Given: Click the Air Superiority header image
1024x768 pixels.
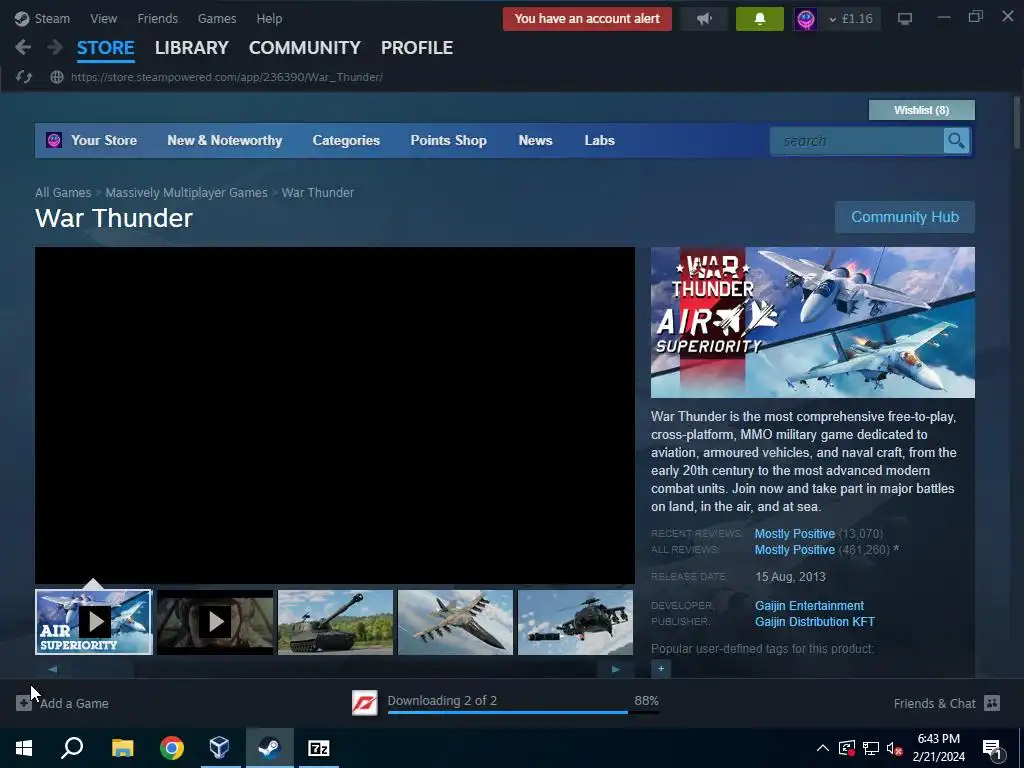Looking at the screenshot, I should click(x=812, y=322).
